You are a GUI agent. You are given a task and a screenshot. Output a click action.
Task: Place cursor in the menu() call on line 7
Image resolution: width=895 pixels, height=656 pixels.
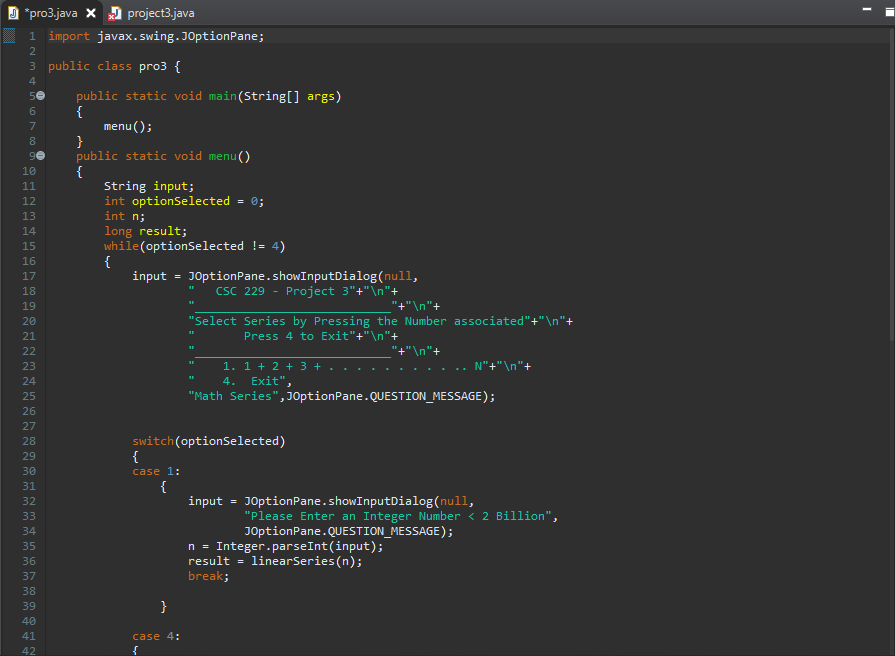coord(120,125)
